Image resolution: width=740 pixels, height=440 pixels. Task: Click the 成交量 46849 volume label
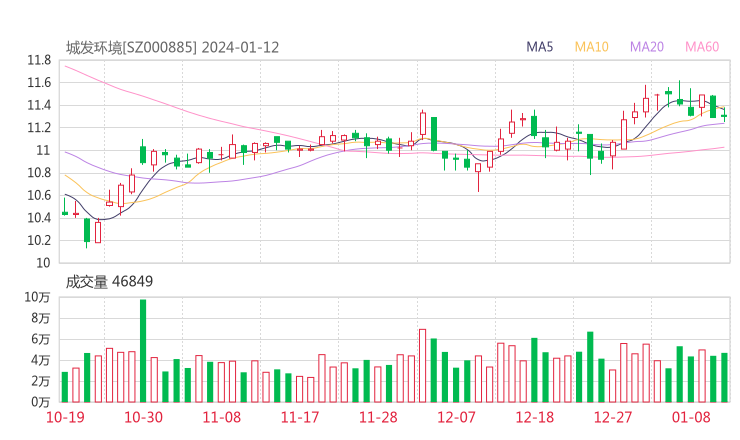point(109,281)
